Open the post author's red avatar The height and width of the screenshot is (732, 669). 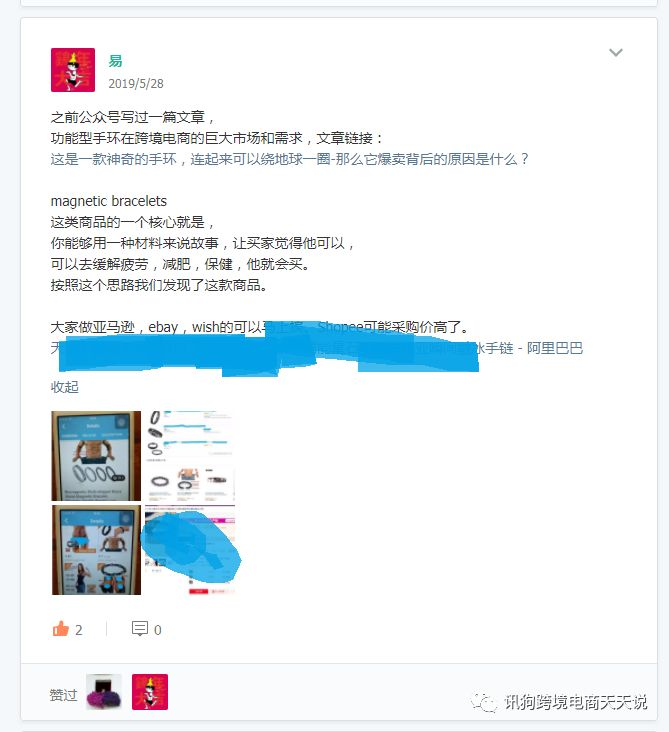coord(73,70)
